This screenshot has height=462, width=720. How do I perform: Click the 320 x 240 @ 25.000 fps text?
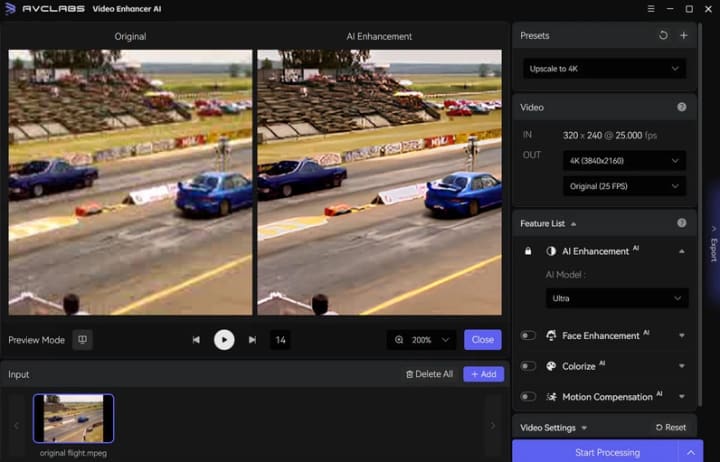coord(610,135)
